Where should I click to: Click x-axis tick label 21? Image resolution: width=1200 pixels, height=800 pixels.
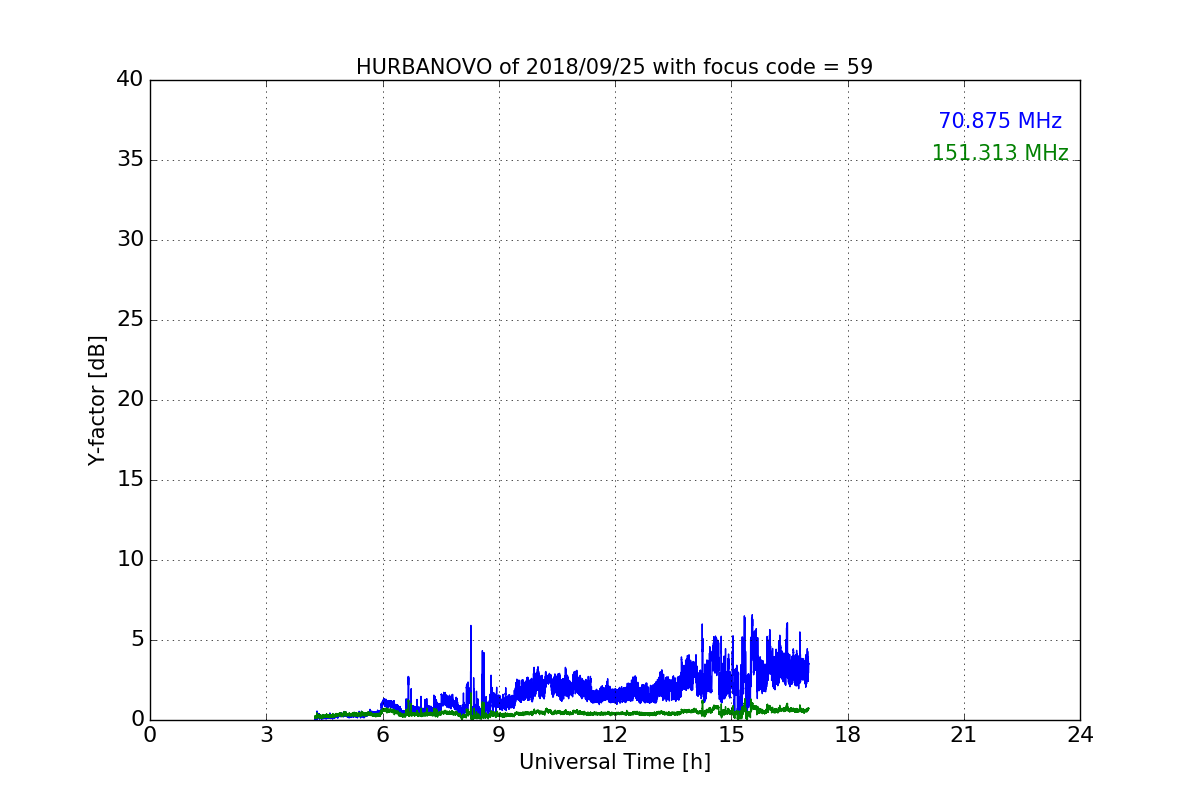tap(964, 735)
